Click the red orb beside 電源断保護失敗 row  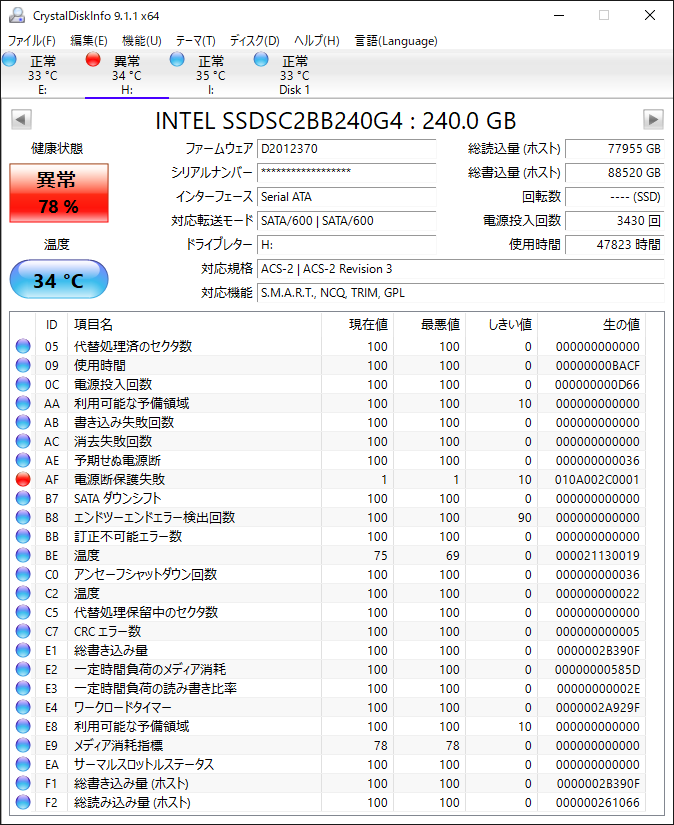pos(23,479)
